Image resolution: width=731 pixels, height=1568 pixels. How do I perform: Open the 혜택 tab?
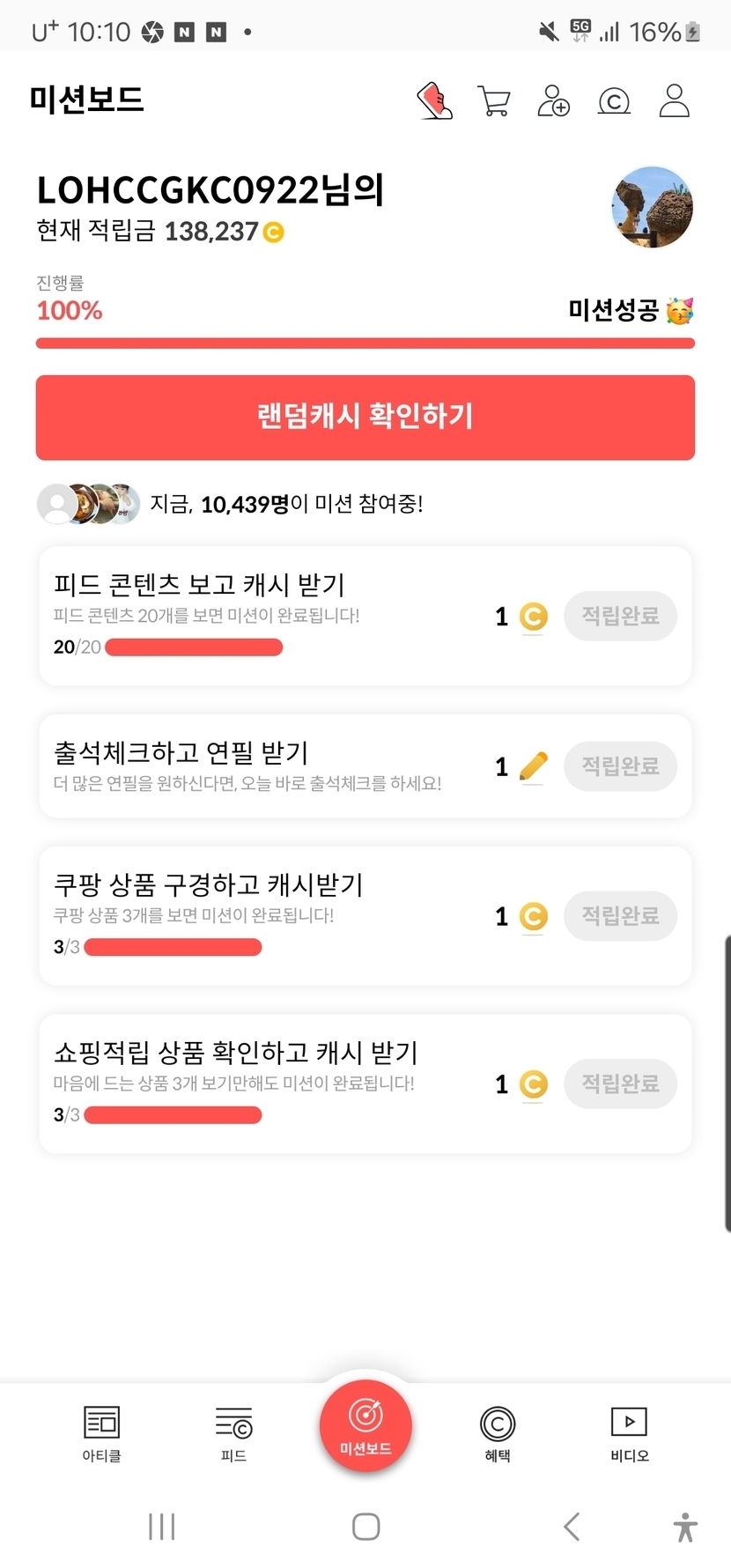coord(498,1432)
